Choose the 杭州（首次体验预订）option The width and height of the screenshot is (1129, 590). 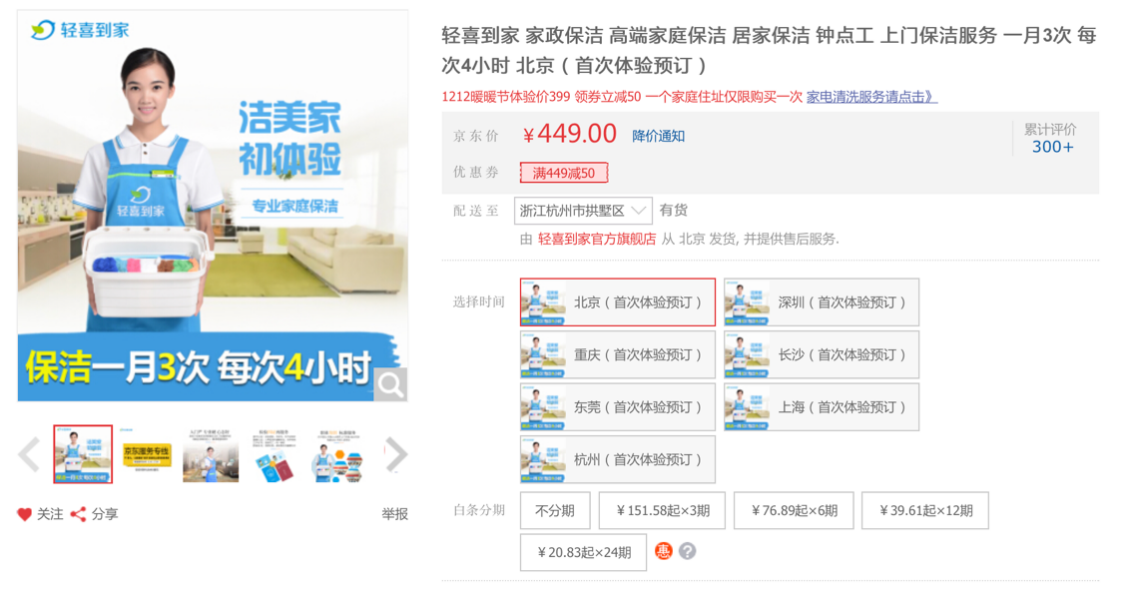[x=618, y=460]
